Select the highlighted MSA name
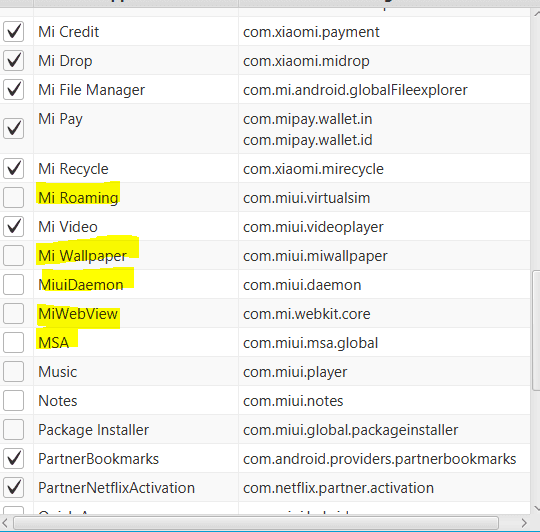 53,343
